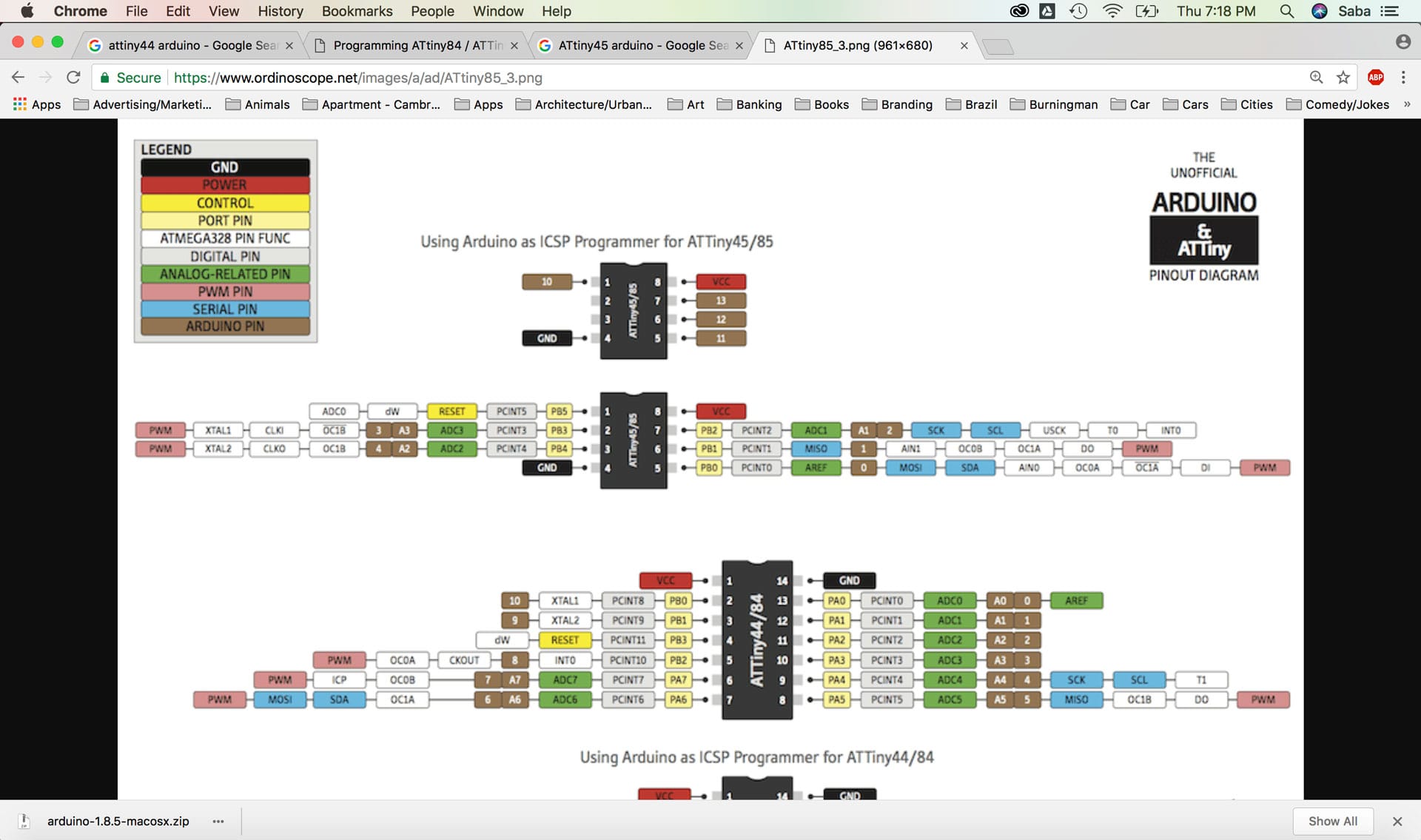Screen dimensions: 1421x840
Task: Expand the bookmarks overflow chevron
Action: 1407,104
